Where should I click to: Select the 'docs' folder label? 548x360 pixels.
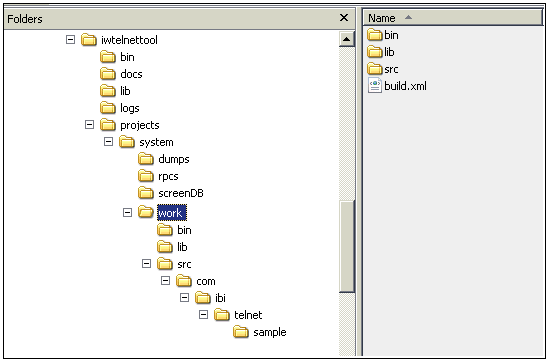(x=131, y=74)
